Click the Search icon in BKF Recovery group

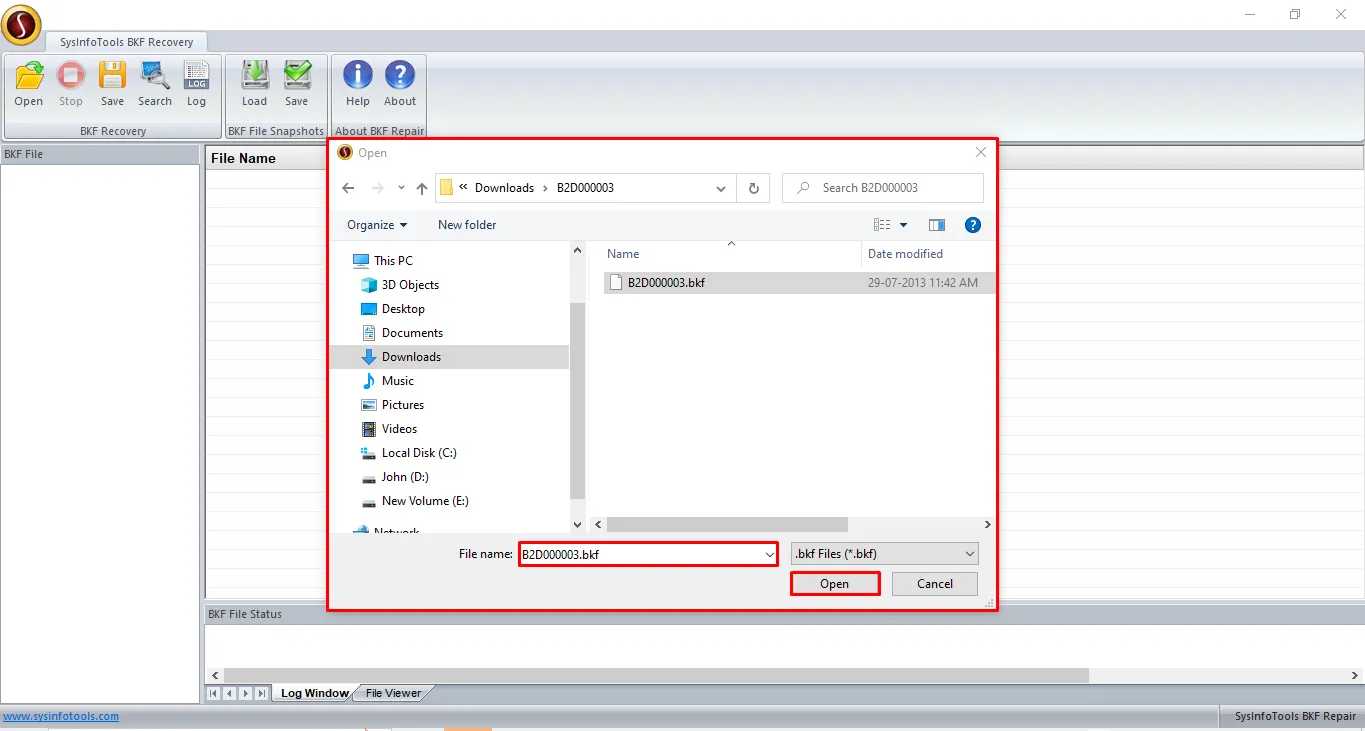(x=155, y=77)
